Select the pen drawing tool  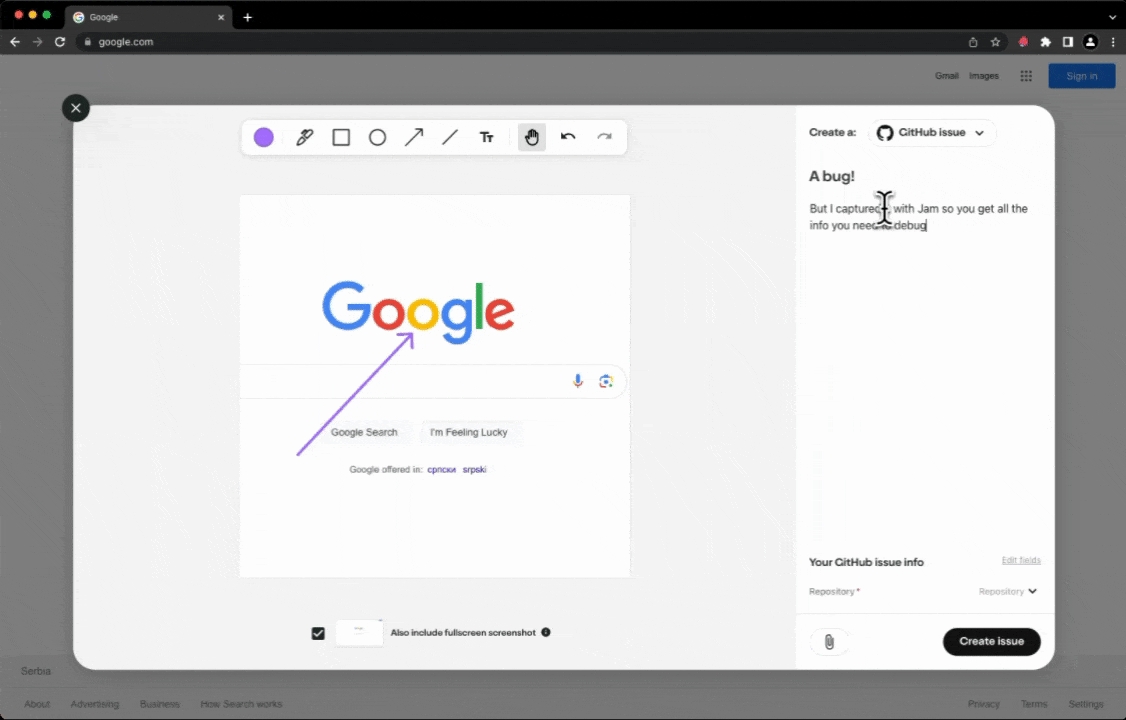[x=305, y=137]
